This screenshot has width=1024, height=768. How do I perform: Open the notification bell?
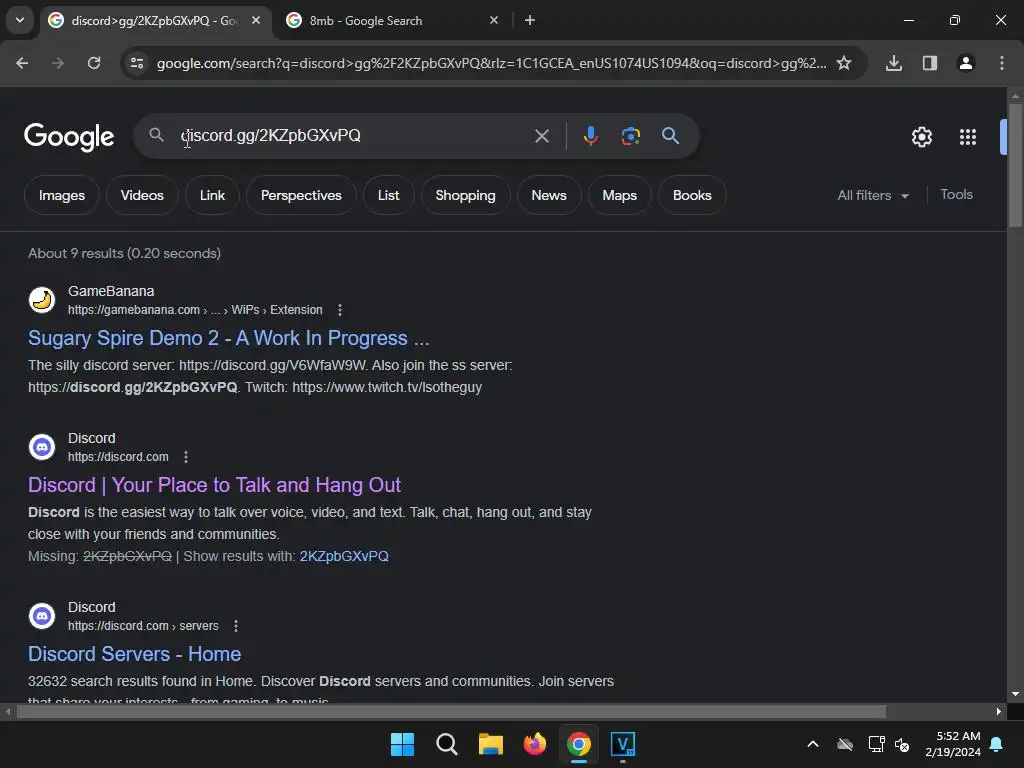(997, 744)
